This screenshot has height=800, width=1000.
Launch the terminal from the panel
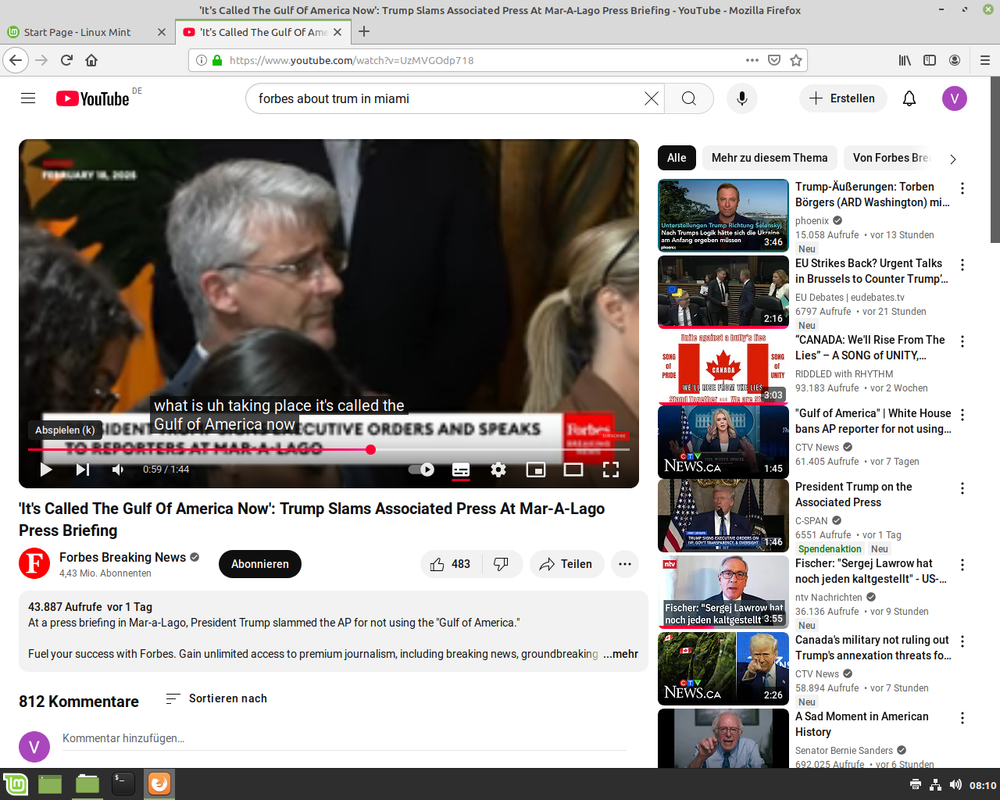point(122,784)
